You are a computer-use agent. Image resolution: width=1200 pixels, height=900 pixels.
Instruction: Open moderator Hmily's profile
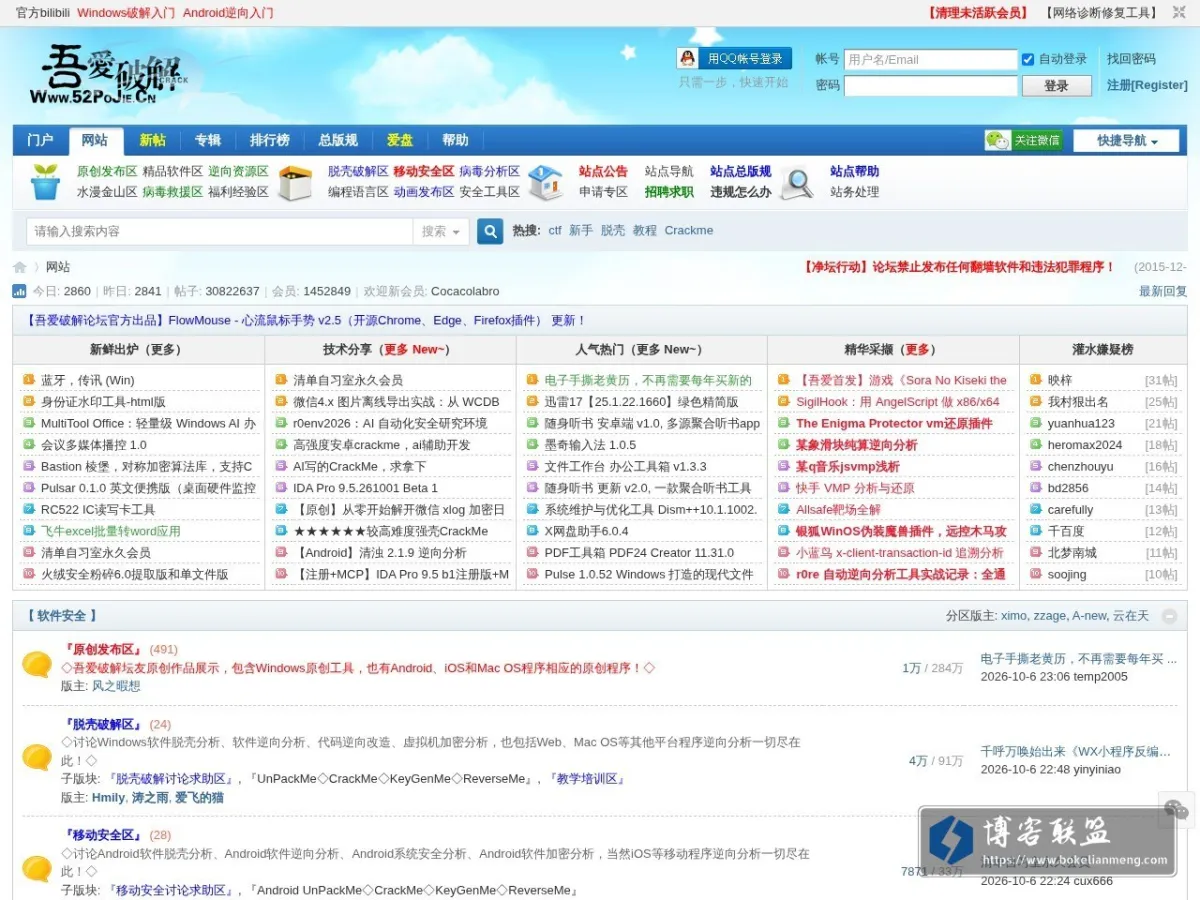coord(109,797)
